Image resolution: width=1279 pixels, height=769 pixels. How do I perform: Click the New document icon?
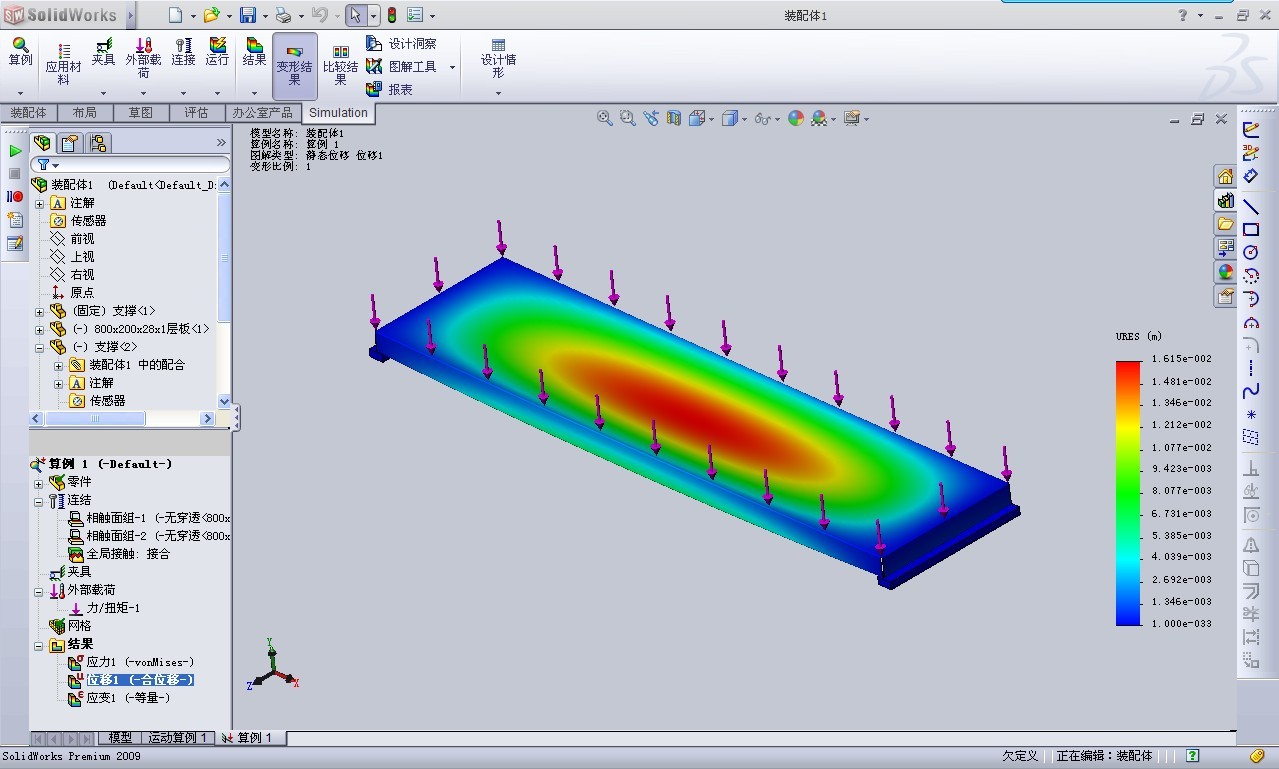[175, 15]
